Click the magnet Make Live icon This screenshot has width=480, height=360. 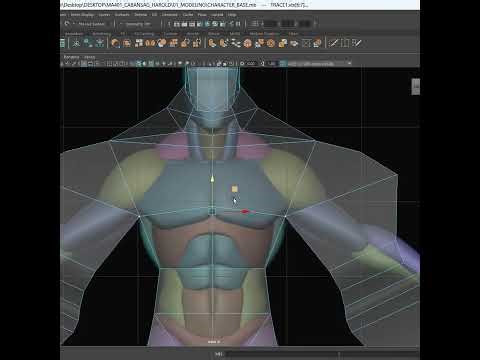(67, 24)
